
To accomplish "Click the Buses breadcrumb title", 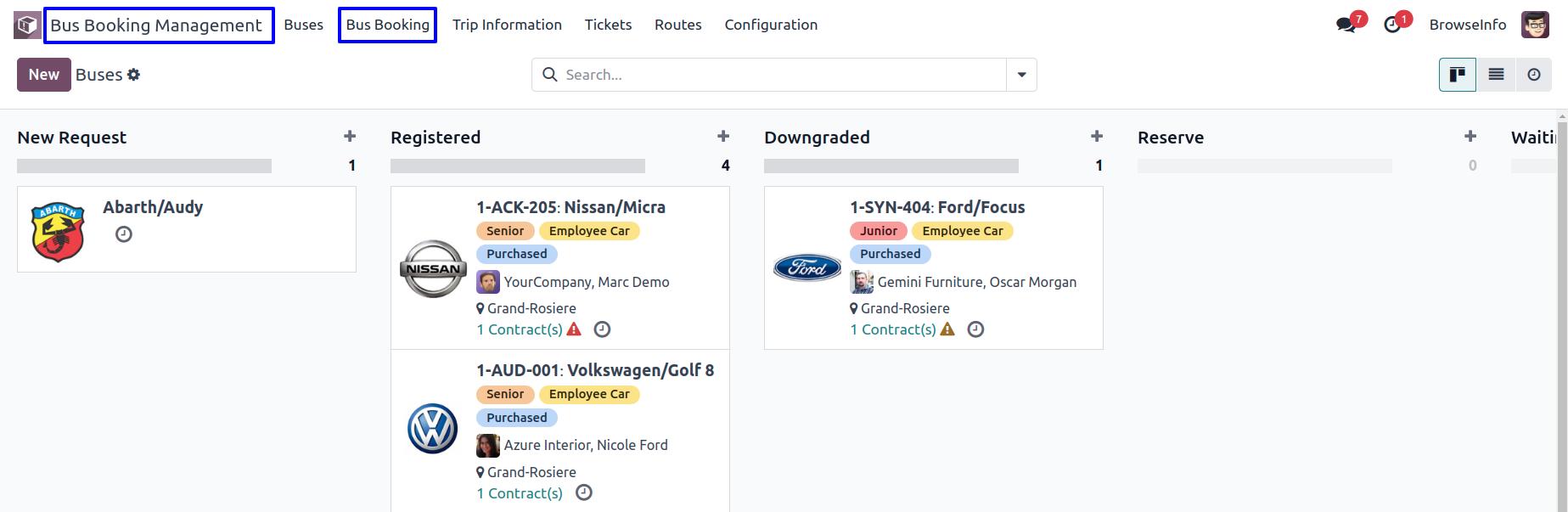I will (98, 75).
